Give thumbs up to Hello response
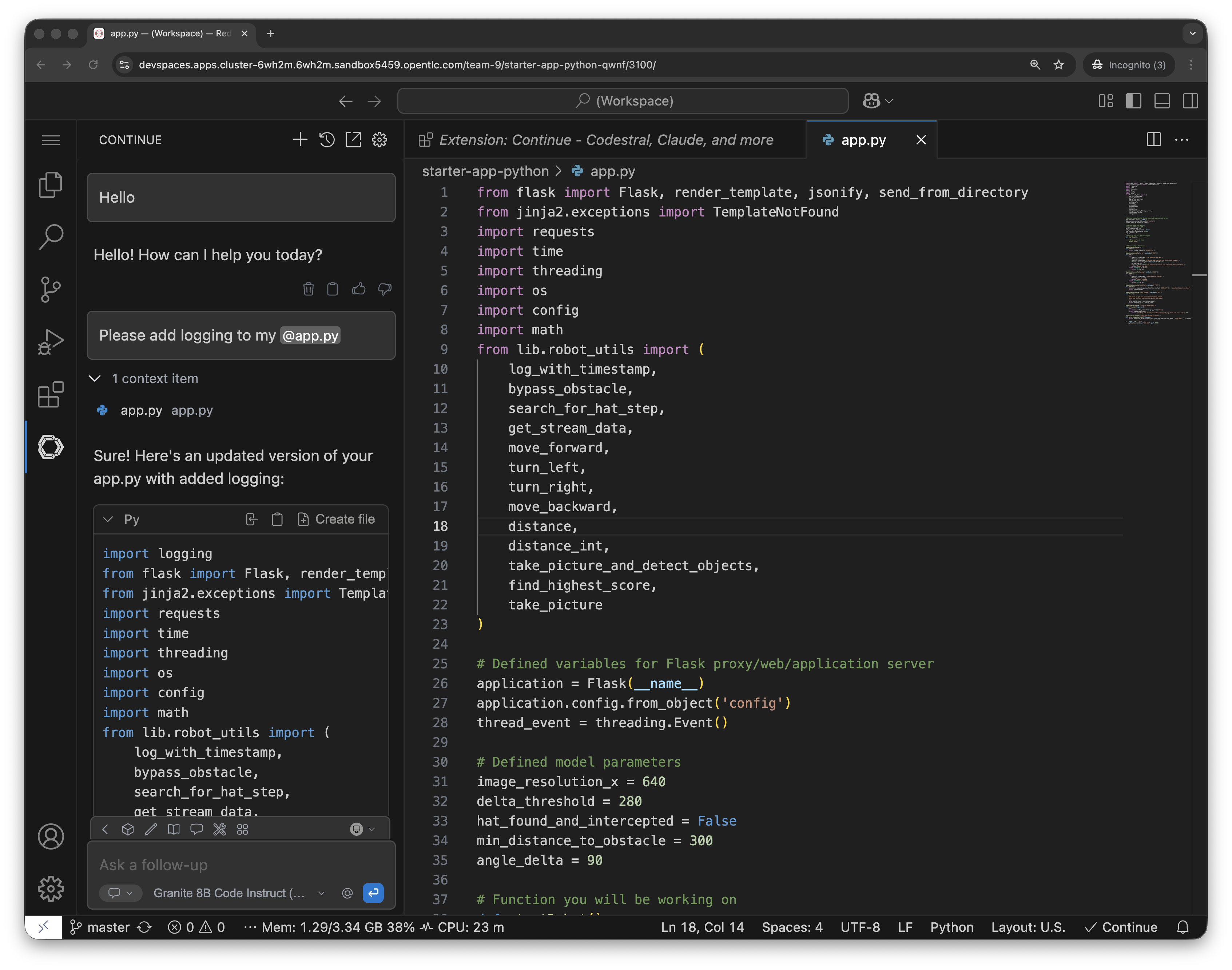1232x970 pixels. tap(358, 289)
